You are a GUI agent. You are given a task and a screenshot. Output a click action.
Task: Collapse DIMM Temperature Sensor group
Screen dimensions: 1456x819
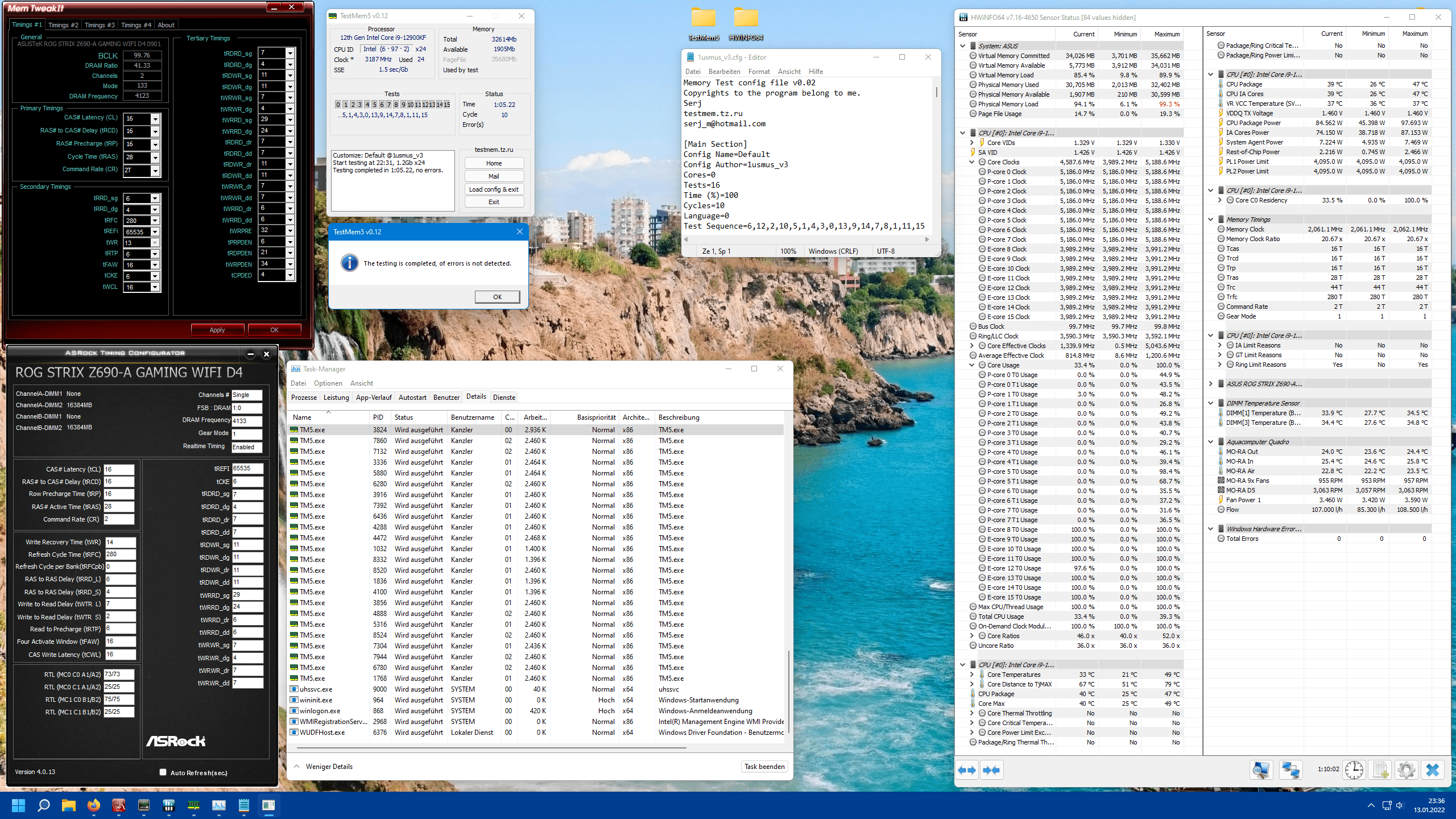[x=1211, y=403]
